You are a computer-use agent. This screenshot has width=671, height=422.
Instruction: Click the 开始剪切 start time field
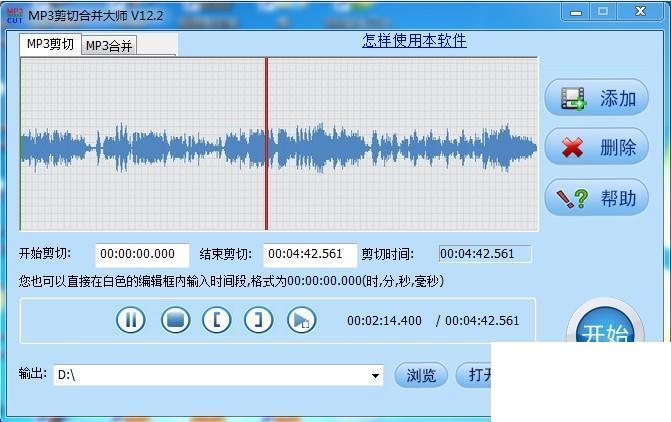[x=142, y=254]
